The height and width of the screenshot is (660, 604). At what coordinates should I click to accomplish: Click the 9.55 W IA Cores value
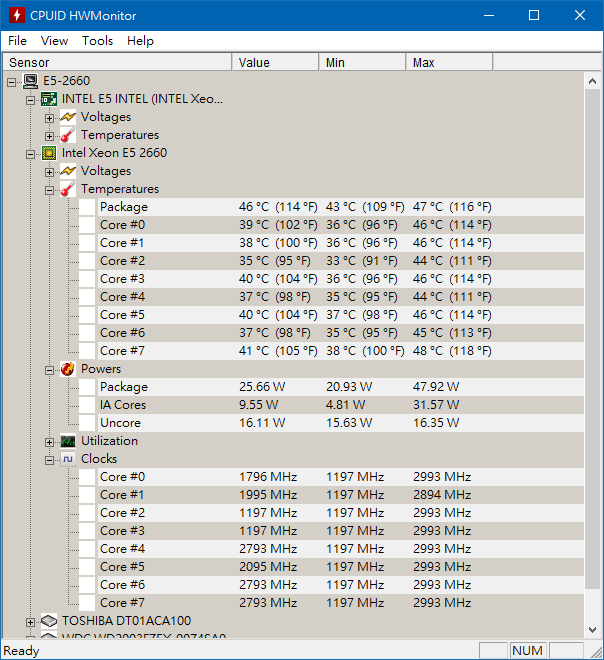click(258, 405)
